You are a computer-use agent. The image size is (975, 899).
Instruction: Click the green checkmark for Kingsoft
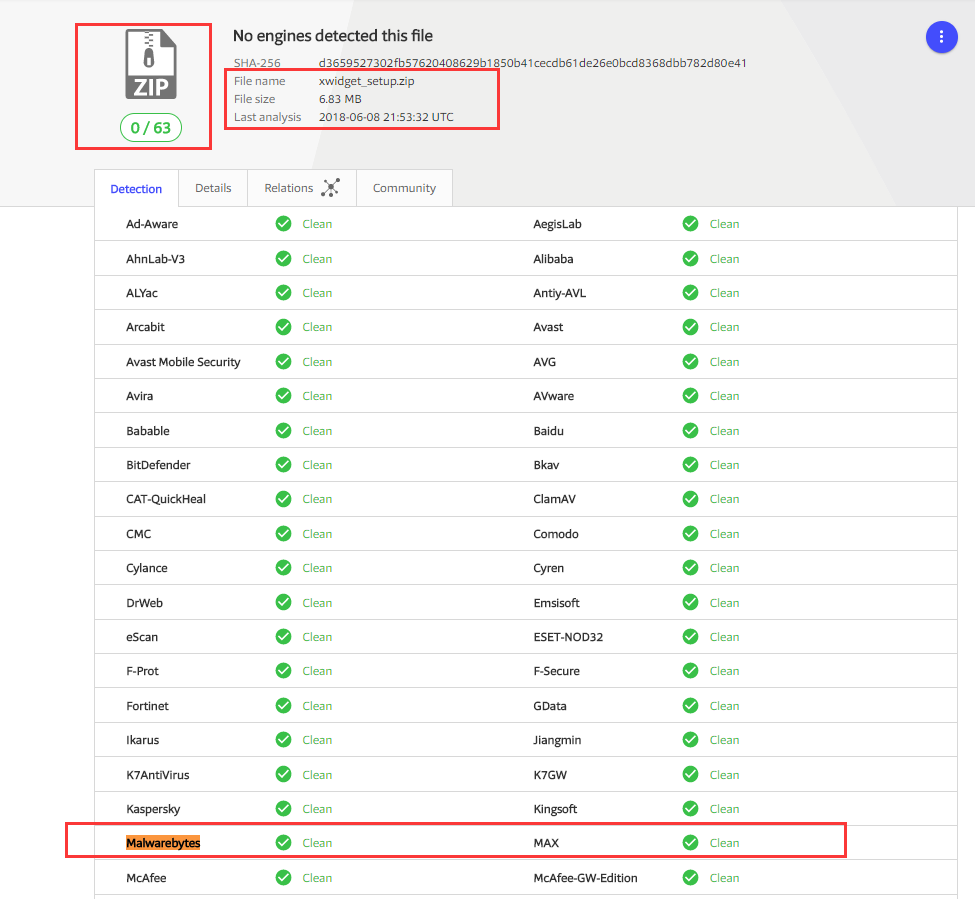[x=690, y=809]
